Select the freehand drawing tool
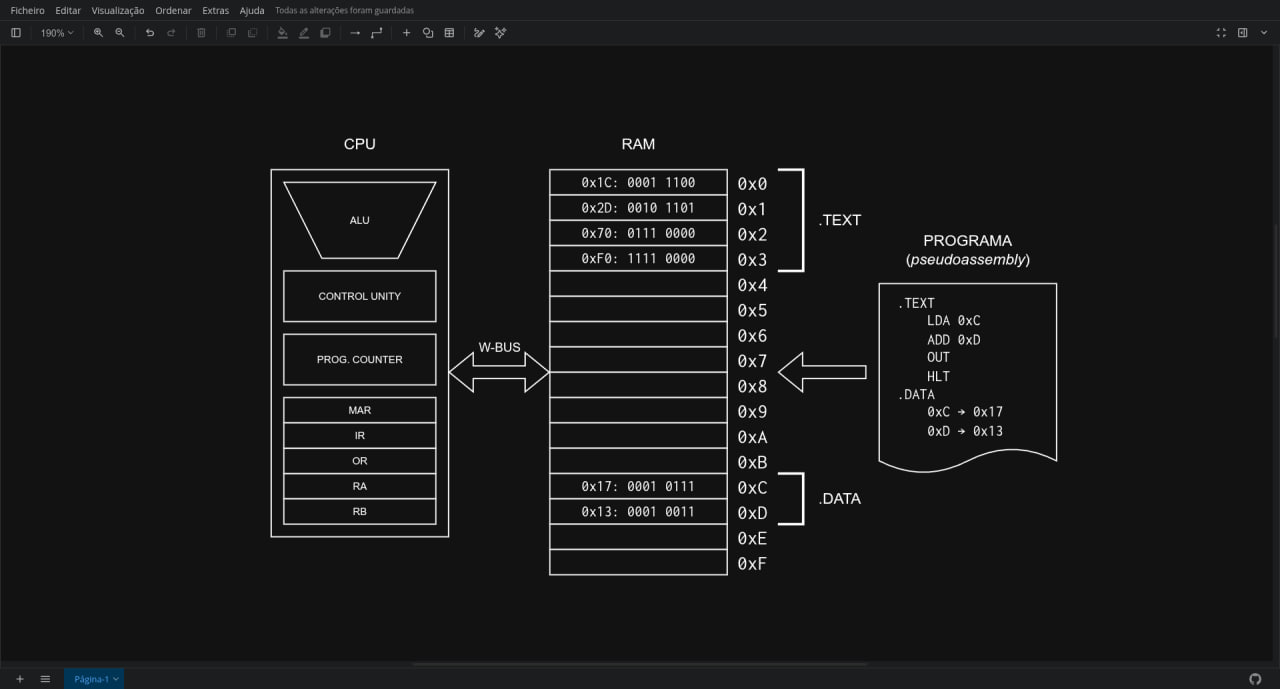Viewport: 1280px width, 689px height. pyautogui.click(x=479, y=33)
